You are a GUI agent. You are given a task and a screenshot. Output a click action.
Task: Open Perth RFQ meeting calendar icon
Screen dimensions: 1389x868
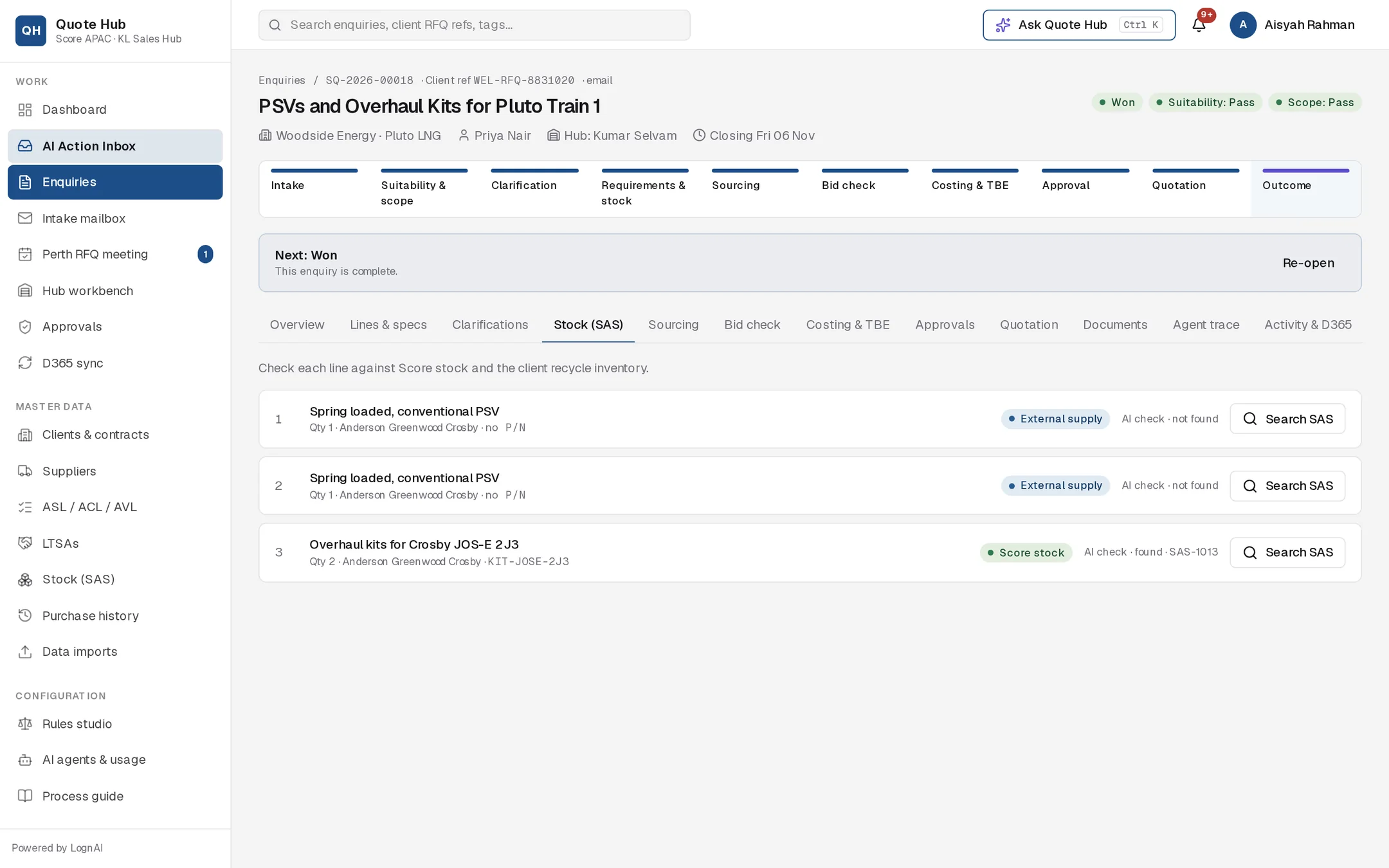click(25, 255)
